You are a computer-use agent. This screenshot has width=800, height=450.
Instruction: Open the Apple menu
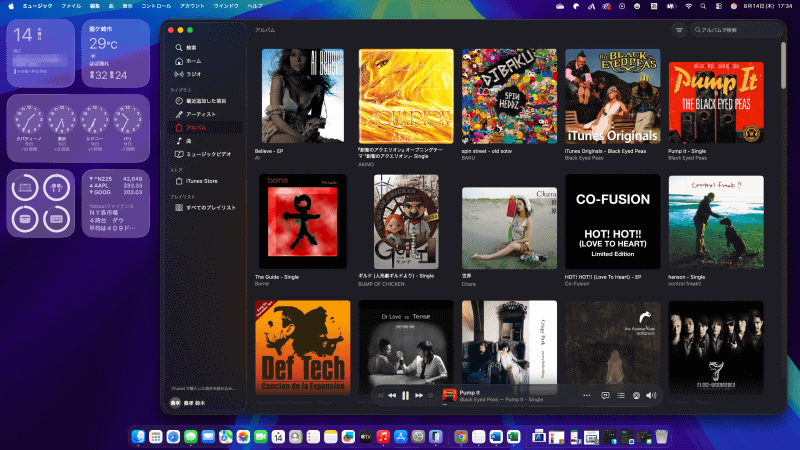coord(11,6)
